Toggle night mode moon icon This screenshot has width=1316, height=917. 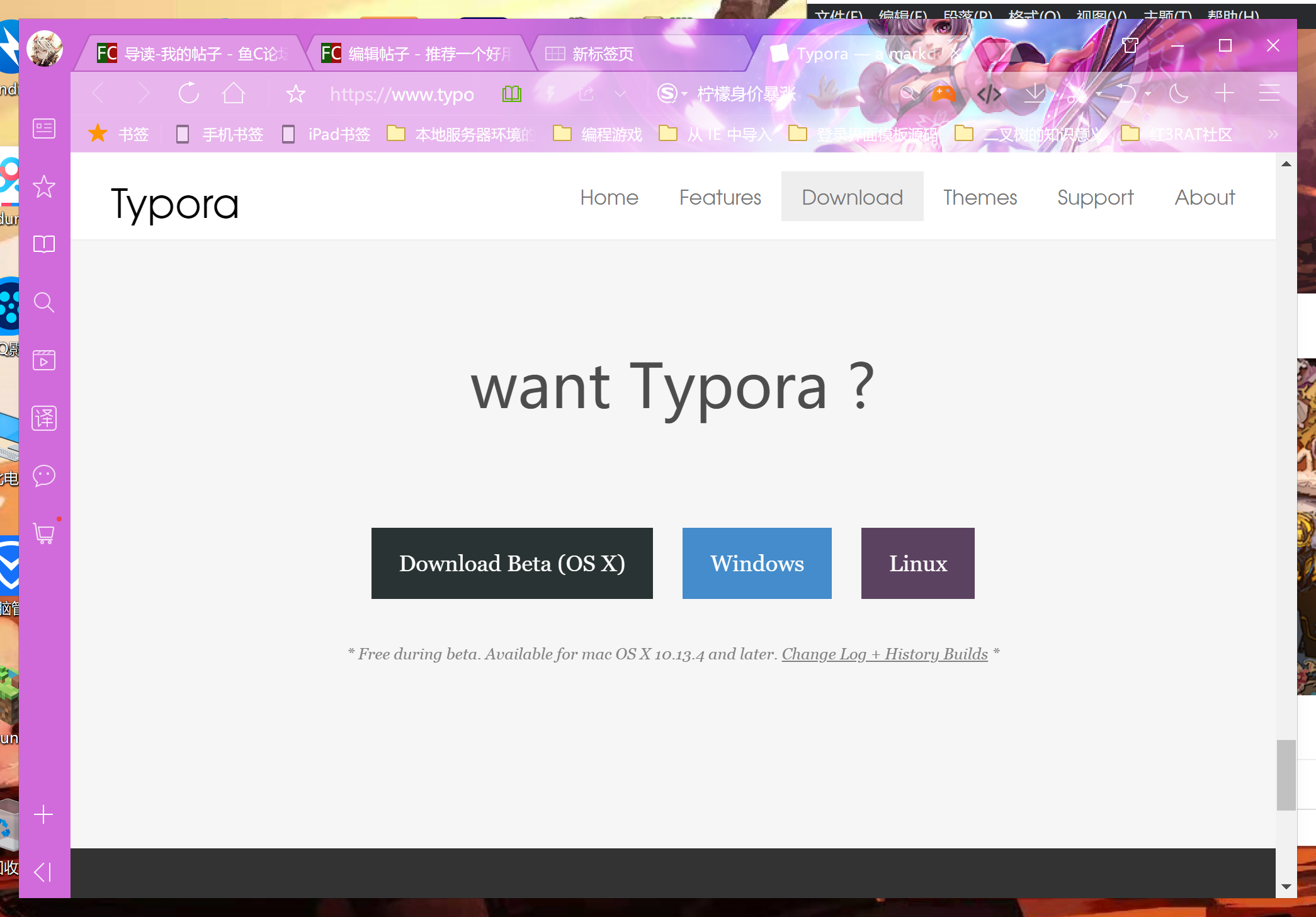click(x=1178, y=94)
